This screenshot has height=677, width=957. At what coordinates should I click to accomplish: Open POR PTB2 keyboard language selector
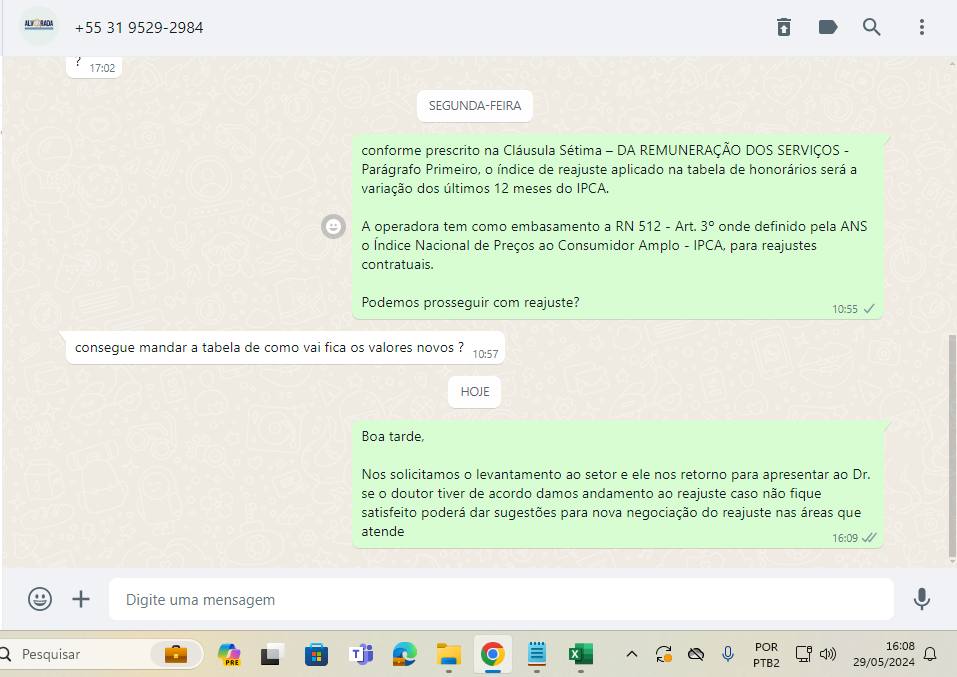pyautogui.click(x=766, y=654)
